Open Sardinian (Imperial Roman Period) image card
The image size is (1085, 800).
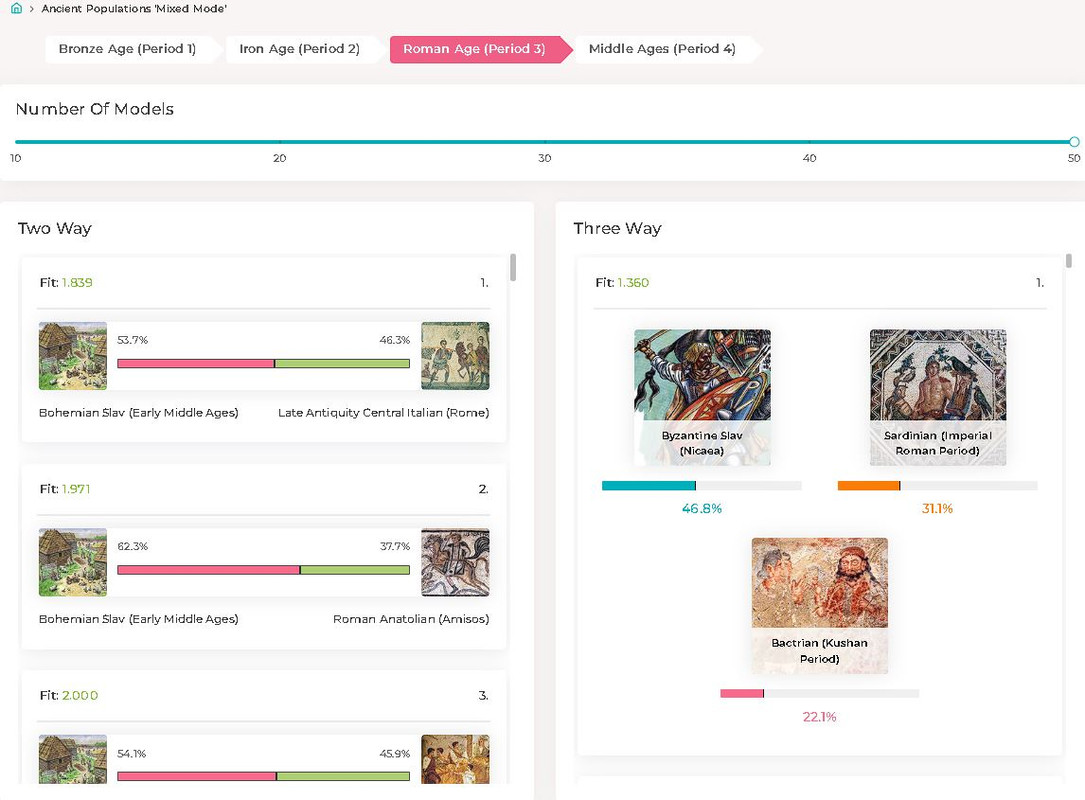[x=938, y=397]
